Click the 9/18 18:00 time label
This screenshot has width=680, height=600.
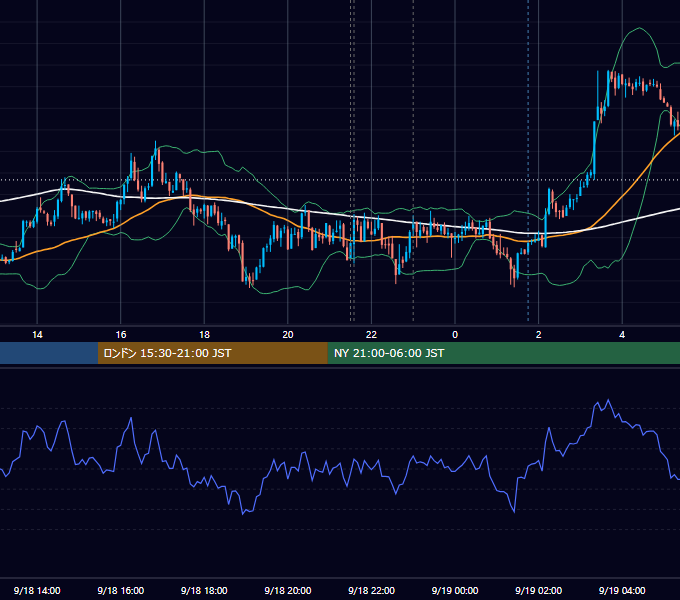pyautogui.click(x=204, y=590)
